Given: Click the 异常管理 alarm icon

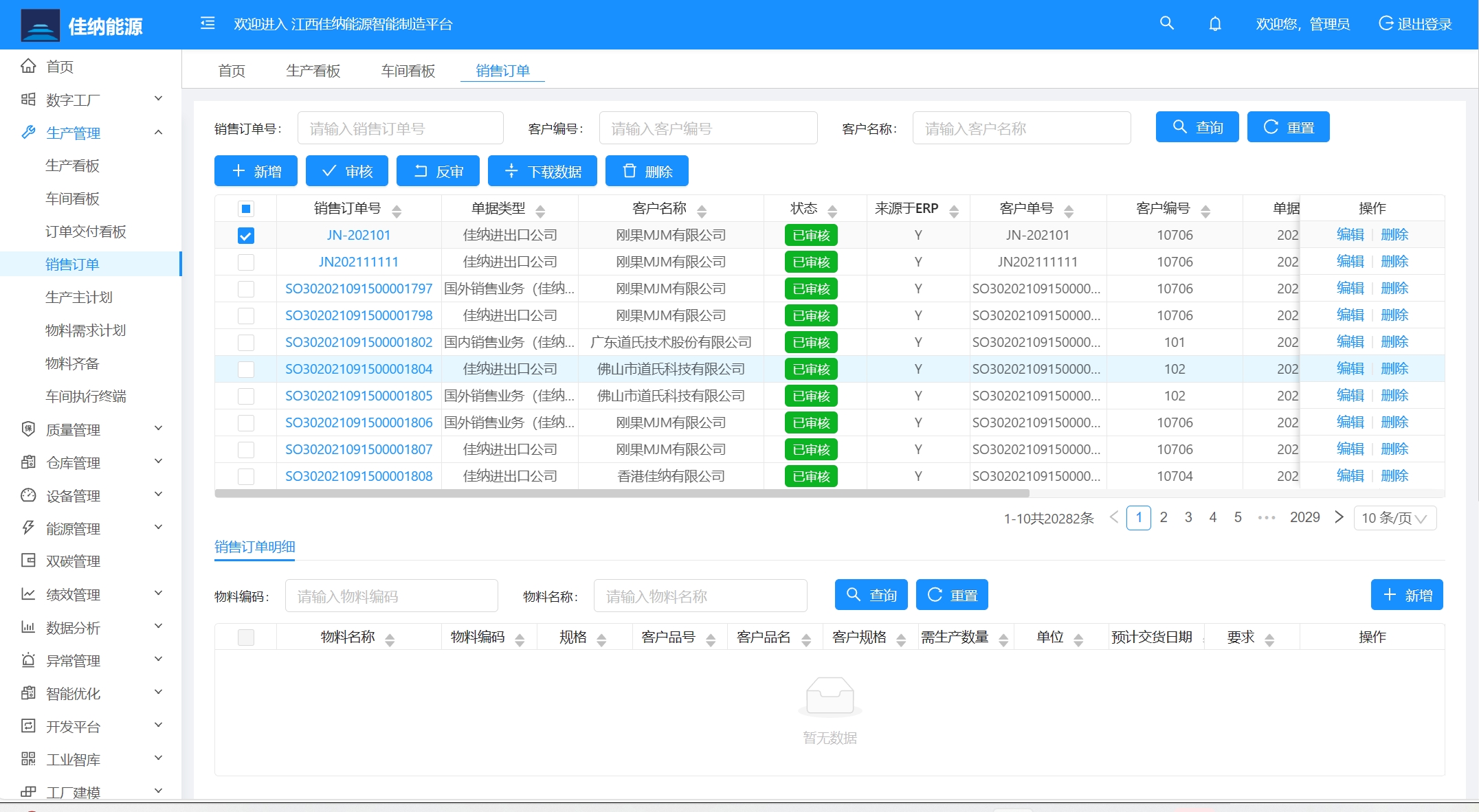Looking at the screenshot, I should [28, 659].
